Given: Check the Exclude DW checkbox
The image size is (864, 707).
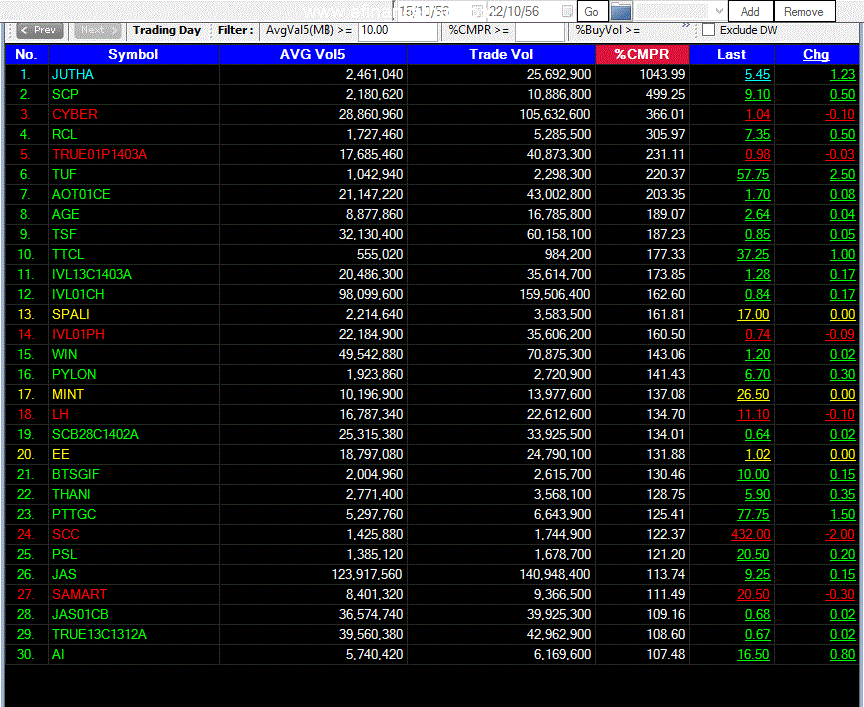Looking at the screenshot, I should 709,30.
